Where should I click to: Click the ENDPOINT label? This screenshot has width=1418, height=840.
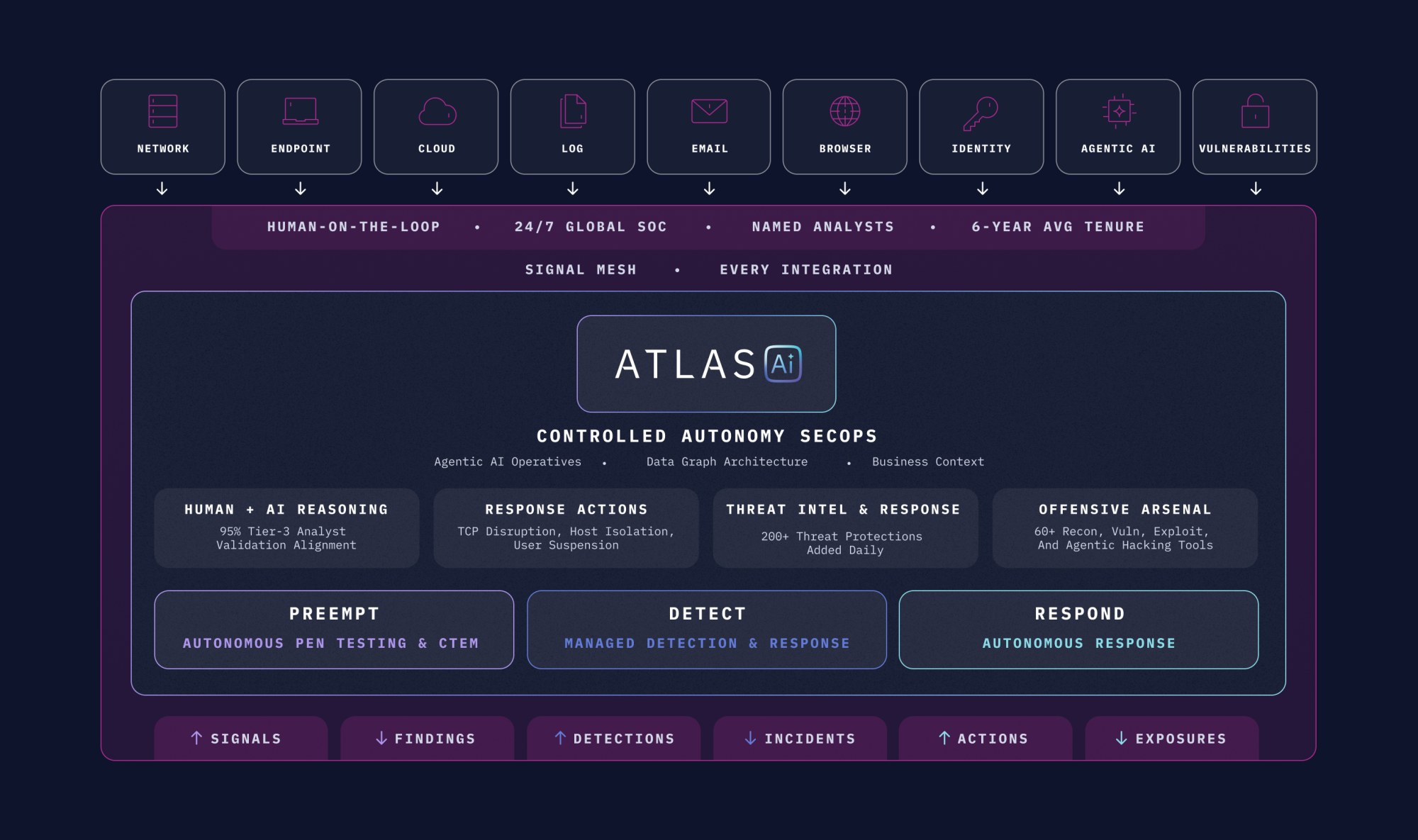click(x=301, y=149)
